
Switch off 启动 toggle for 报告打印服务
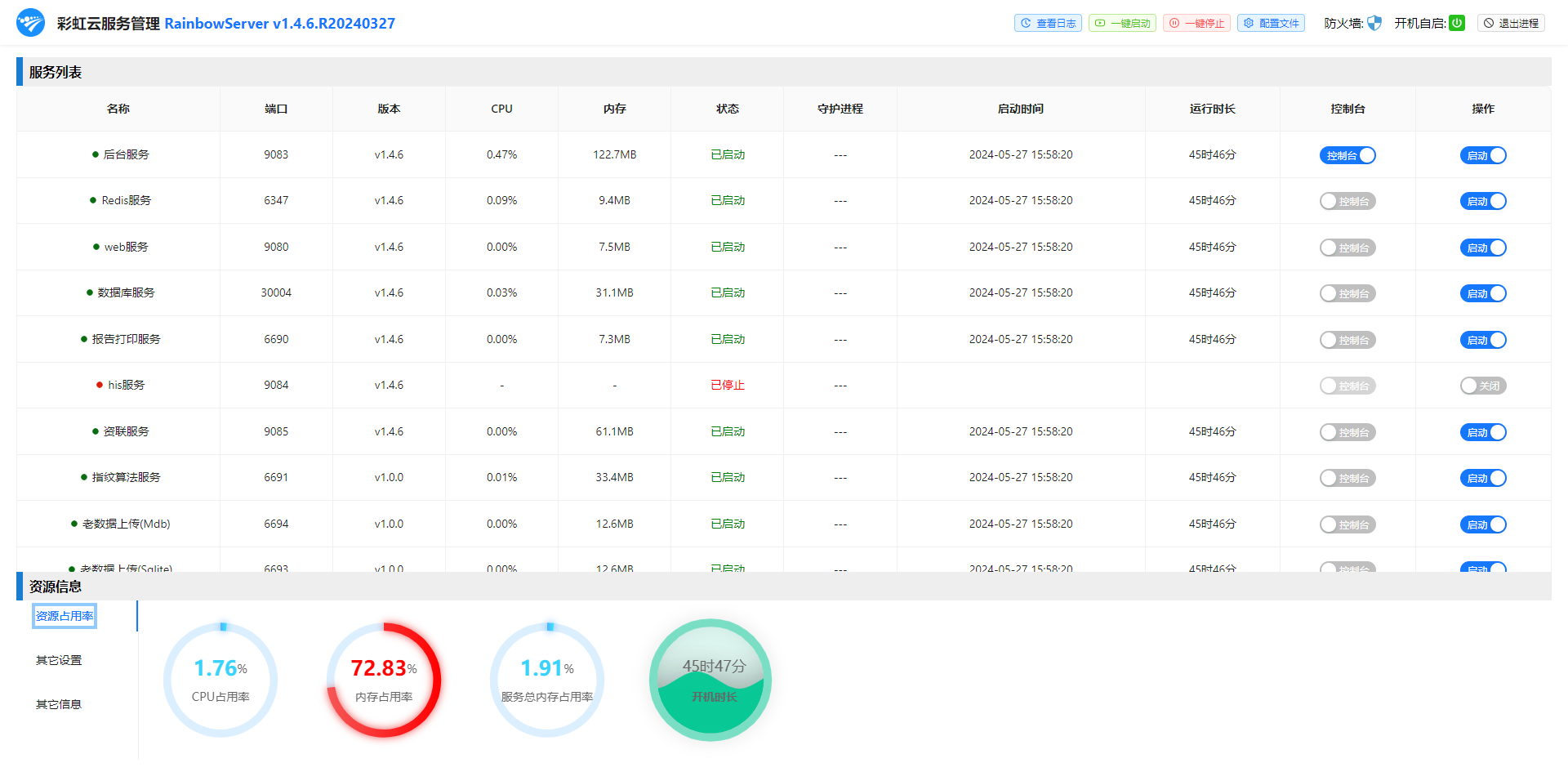[x=1483, y=340]
